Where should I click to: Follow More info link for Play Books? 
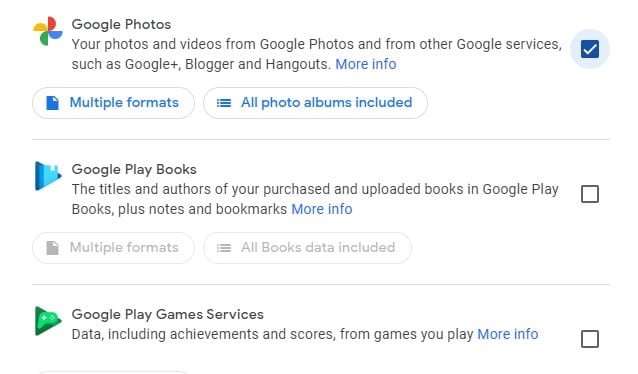pos(322,209)
